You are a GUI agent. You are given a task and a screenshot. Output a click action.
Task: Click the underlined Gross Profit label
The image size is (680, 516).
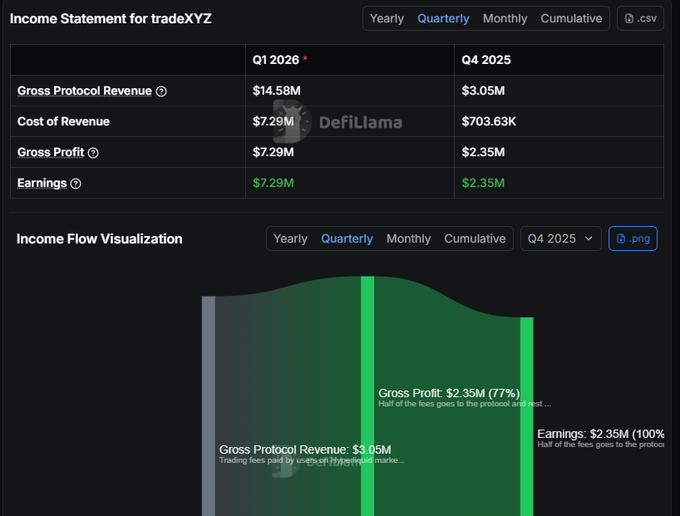pos(51,153)
